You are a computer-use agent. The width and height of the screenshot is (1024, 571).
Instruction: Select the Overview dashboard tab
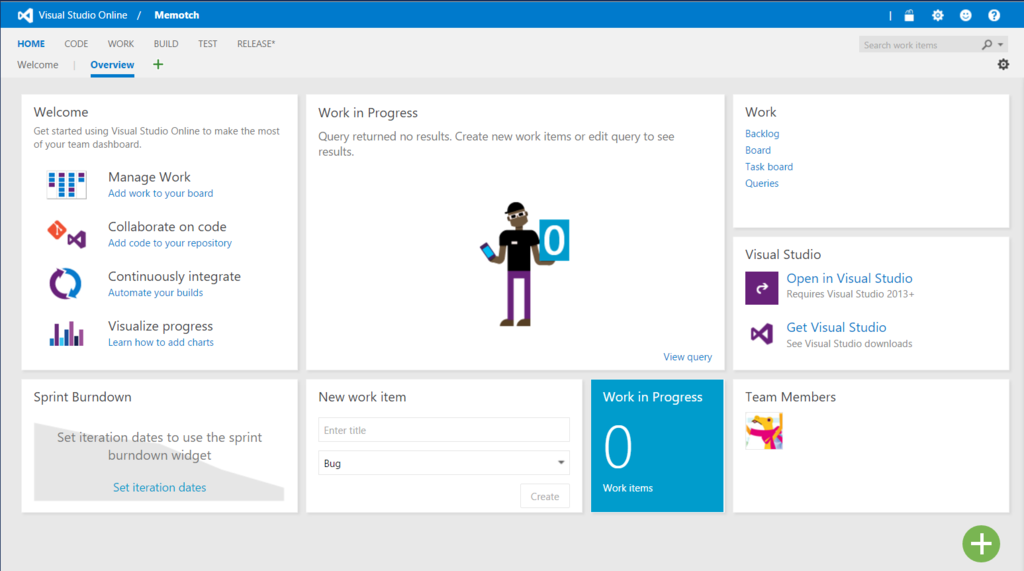112,65
